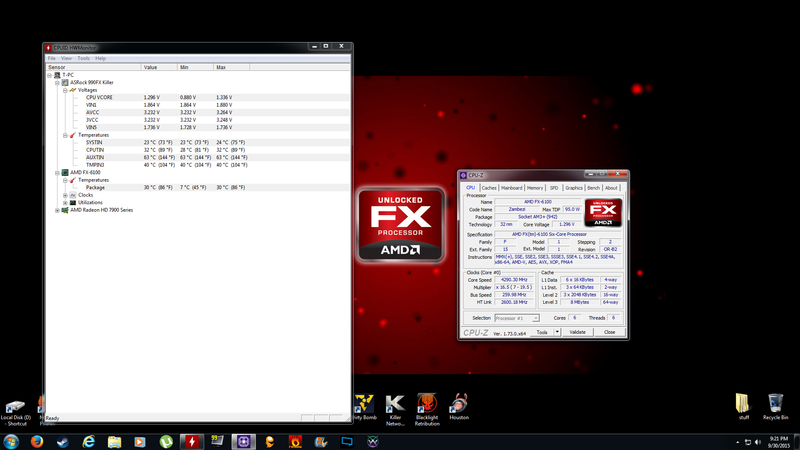Open the Windows Start button
The width and height of the screenshot is (800, 450).
[11, 441]
